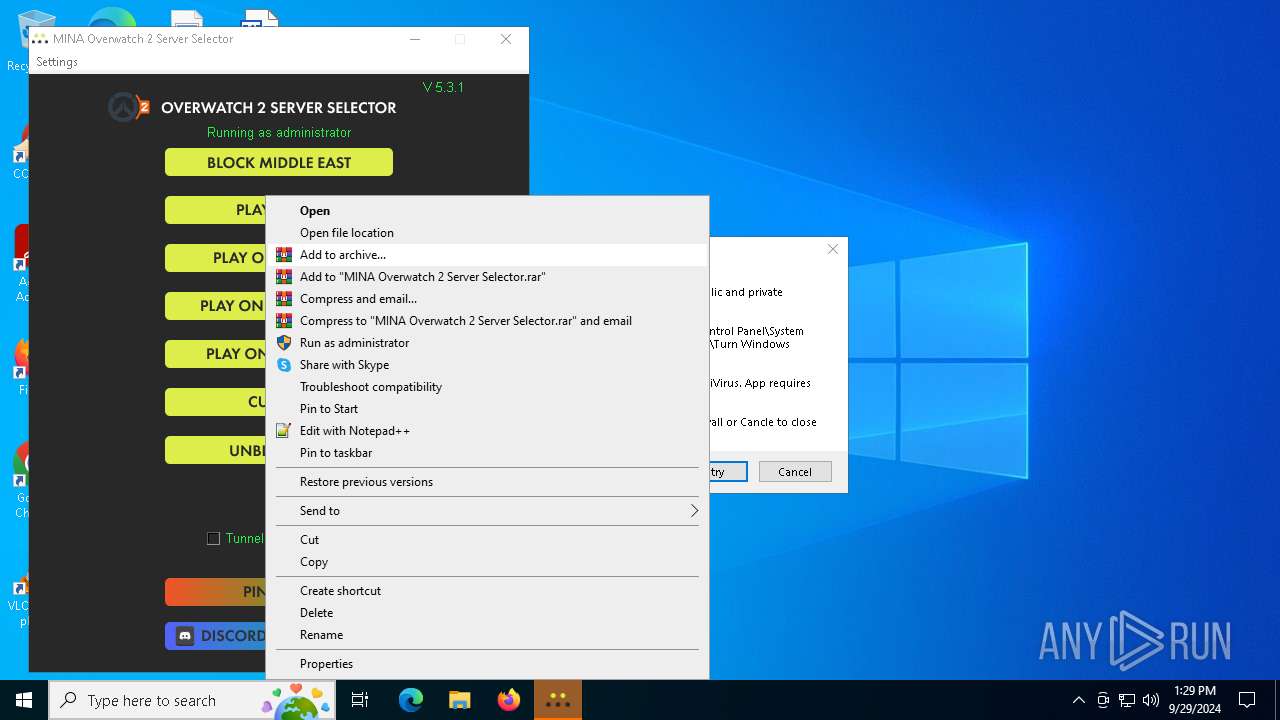
Task: Open the volume control in system tray
Action: point(1151,700)
